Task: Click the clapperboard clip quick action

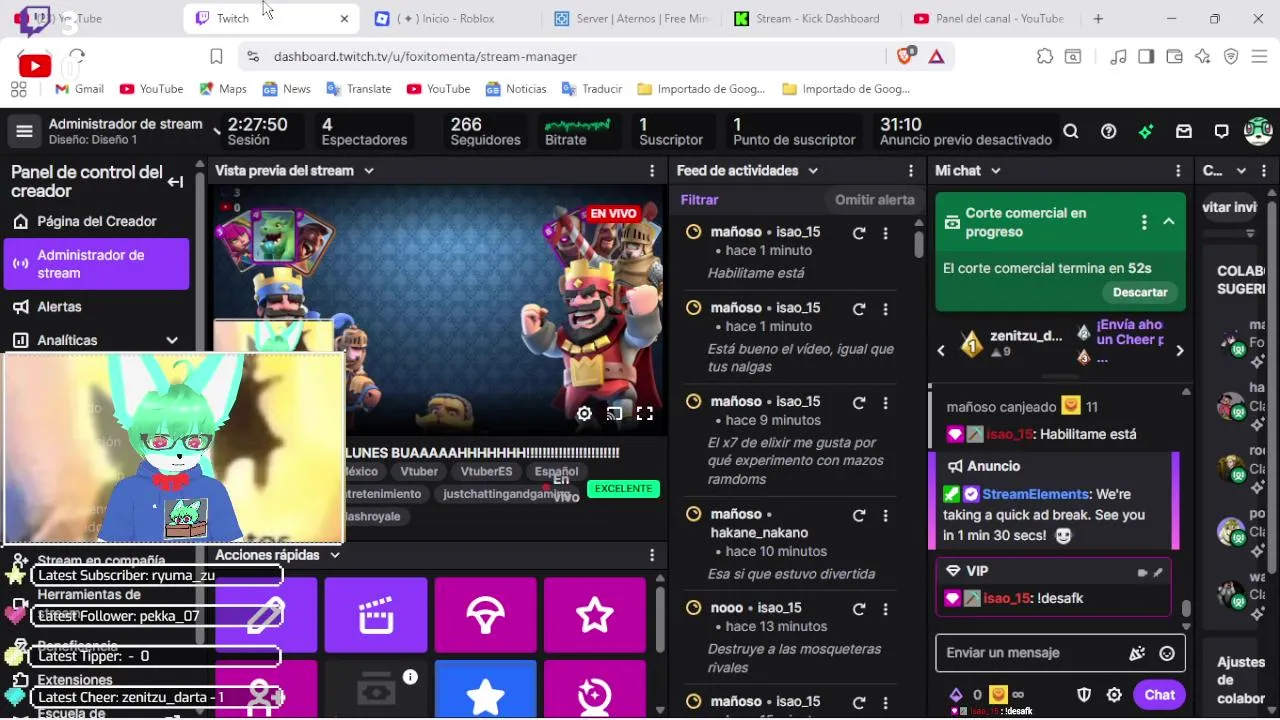Action: [x=375, y=615]
